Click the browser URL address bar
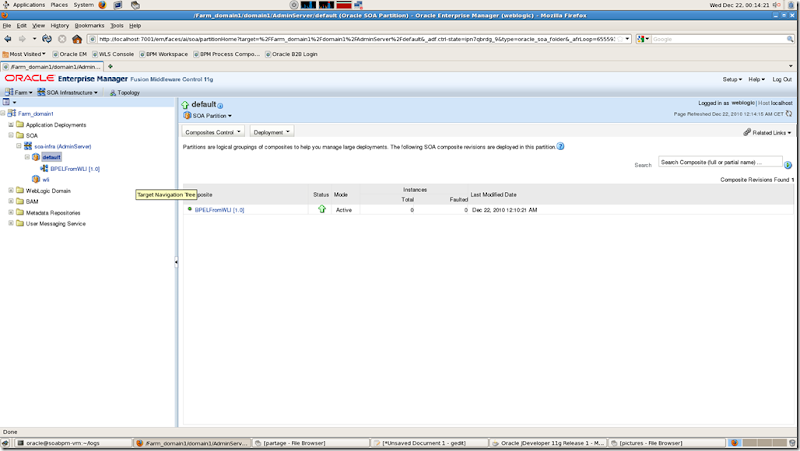 coord(357,39)
